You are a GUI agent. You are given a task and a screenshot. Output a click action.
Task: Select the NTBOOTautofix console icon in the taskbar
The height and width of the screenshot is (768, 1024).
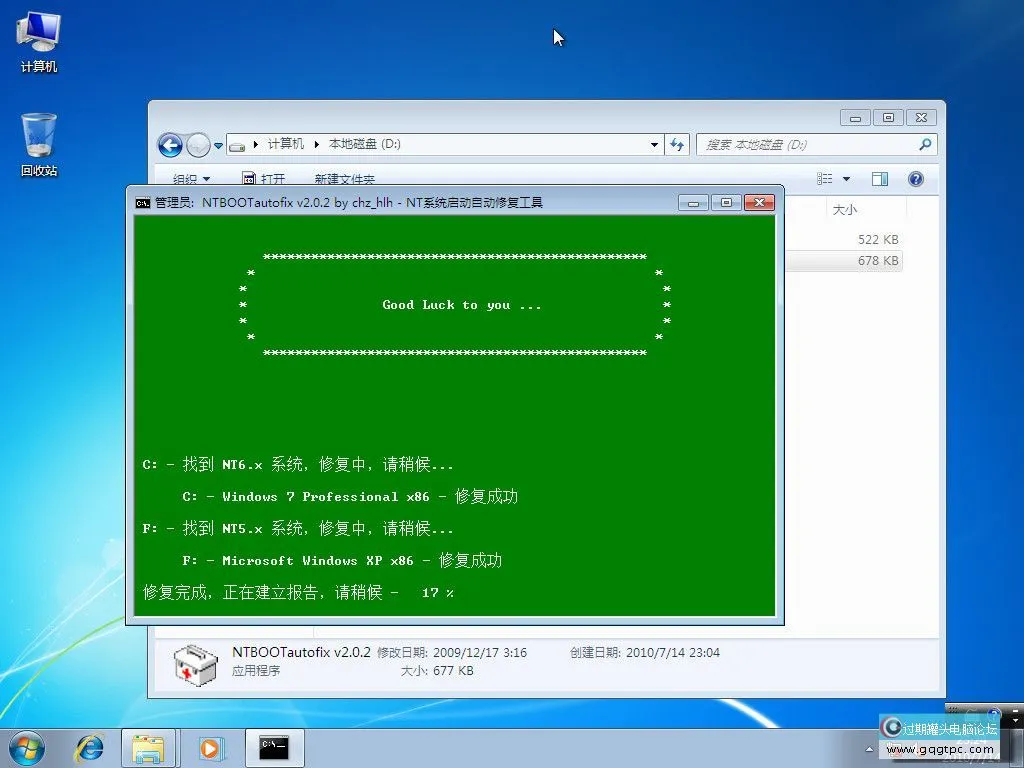tap(273, 747)
